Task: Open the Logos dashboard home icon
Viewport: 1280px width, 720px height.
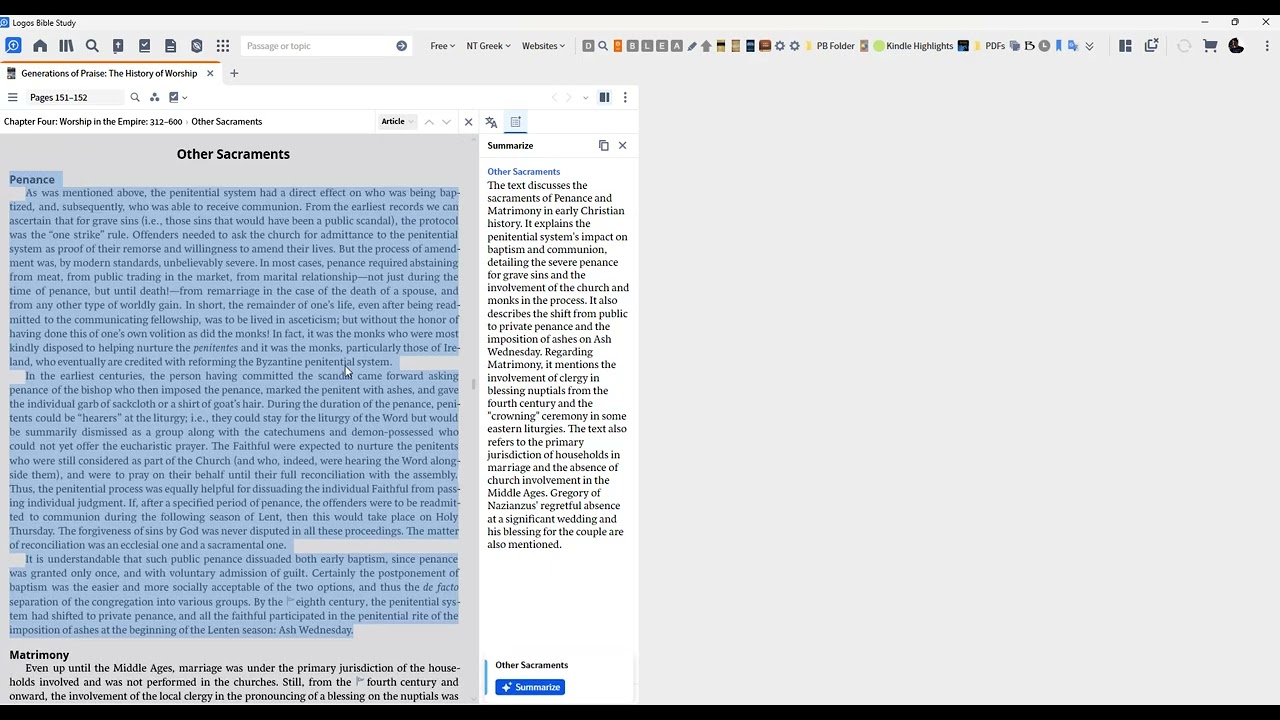Action: tap(40, 46)
